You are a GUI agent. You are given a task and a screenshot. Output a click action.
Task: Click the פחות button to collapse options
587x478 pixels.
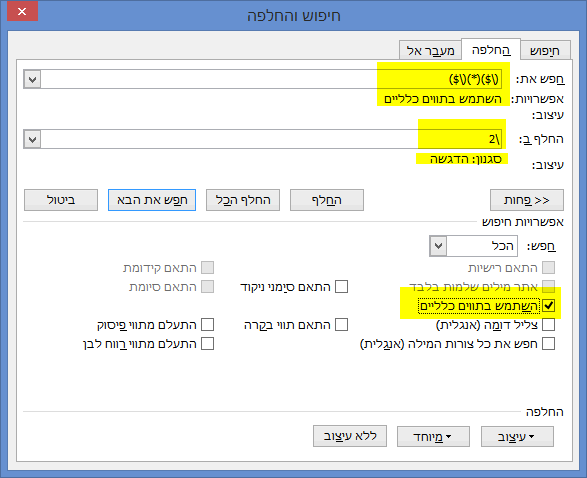pyautogui.click(x=527, y=200)
